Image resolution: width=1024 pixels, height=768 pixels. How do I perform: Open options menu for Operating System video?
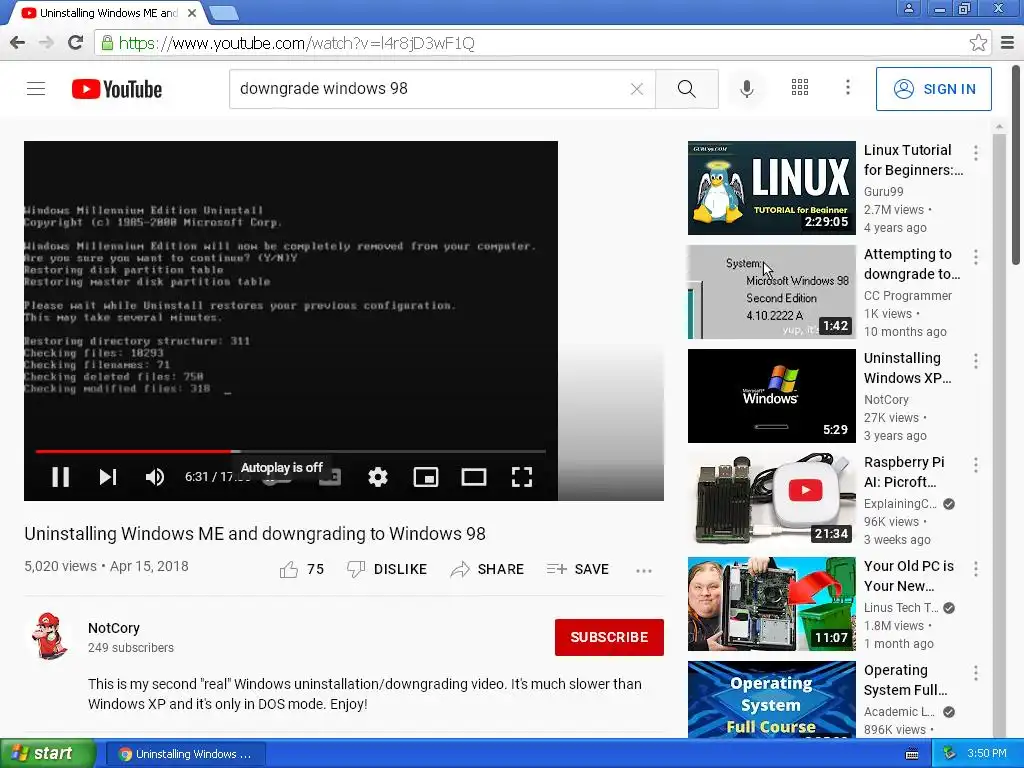point(976,673)
